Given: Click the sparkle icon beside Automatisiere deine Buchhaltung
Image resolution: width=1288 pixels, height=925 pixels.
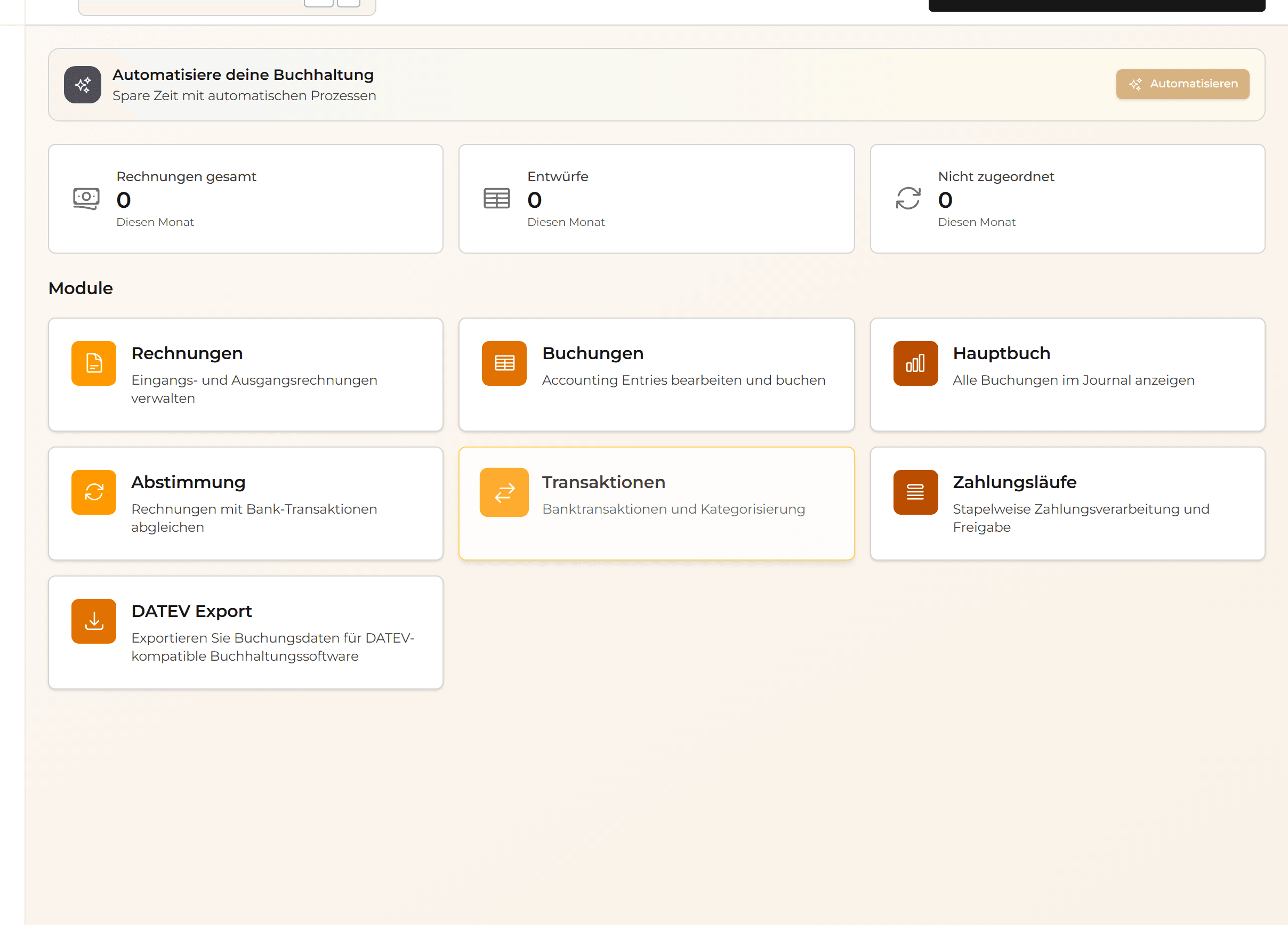Looking at the screenshot, I should pos(82,85).
